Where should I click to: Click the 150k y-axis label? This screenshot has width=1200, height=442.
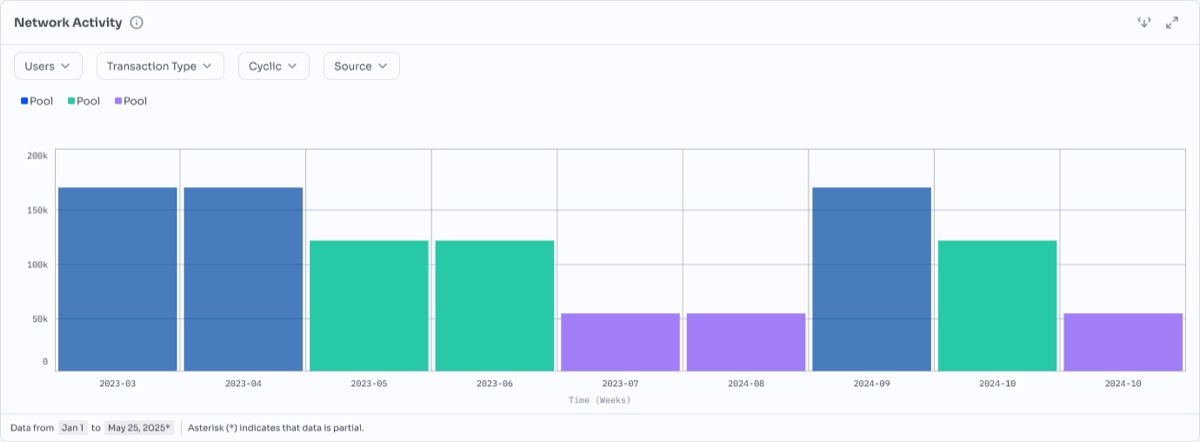click(x=37, y=210)
